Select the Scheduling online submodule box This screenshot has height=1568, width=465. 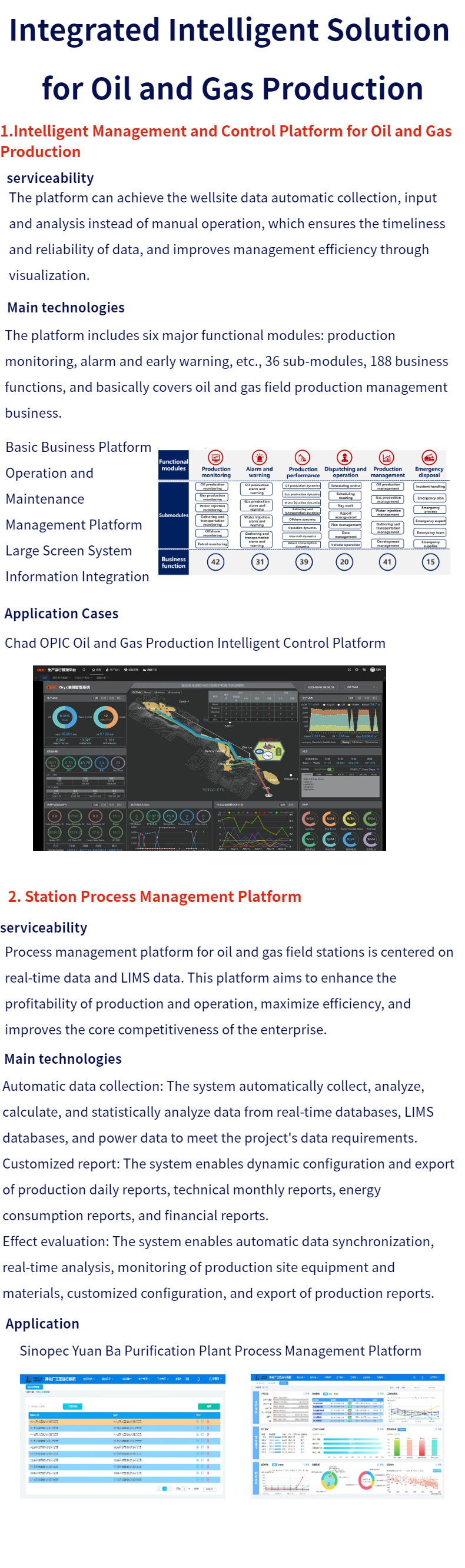[x=345, y=486]
